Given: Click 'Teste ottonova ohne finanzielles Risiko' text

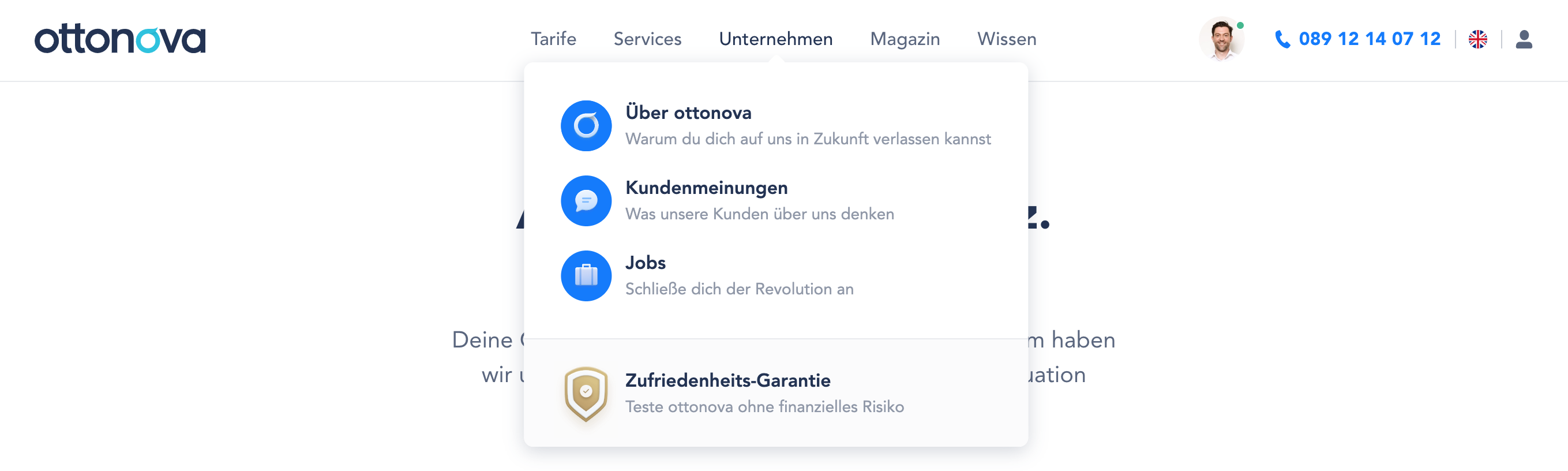Looking at the screenshot, I should 764,406.
